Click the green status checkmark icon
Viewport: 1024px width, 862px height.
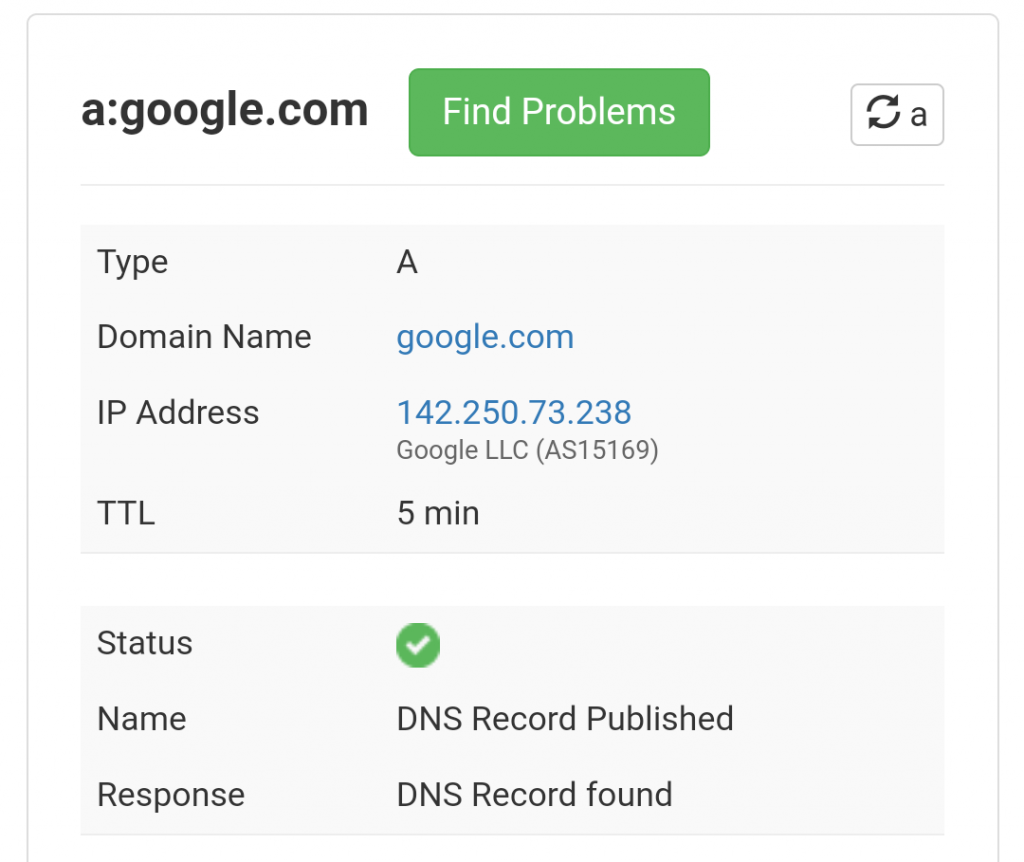tap(418, 645)
